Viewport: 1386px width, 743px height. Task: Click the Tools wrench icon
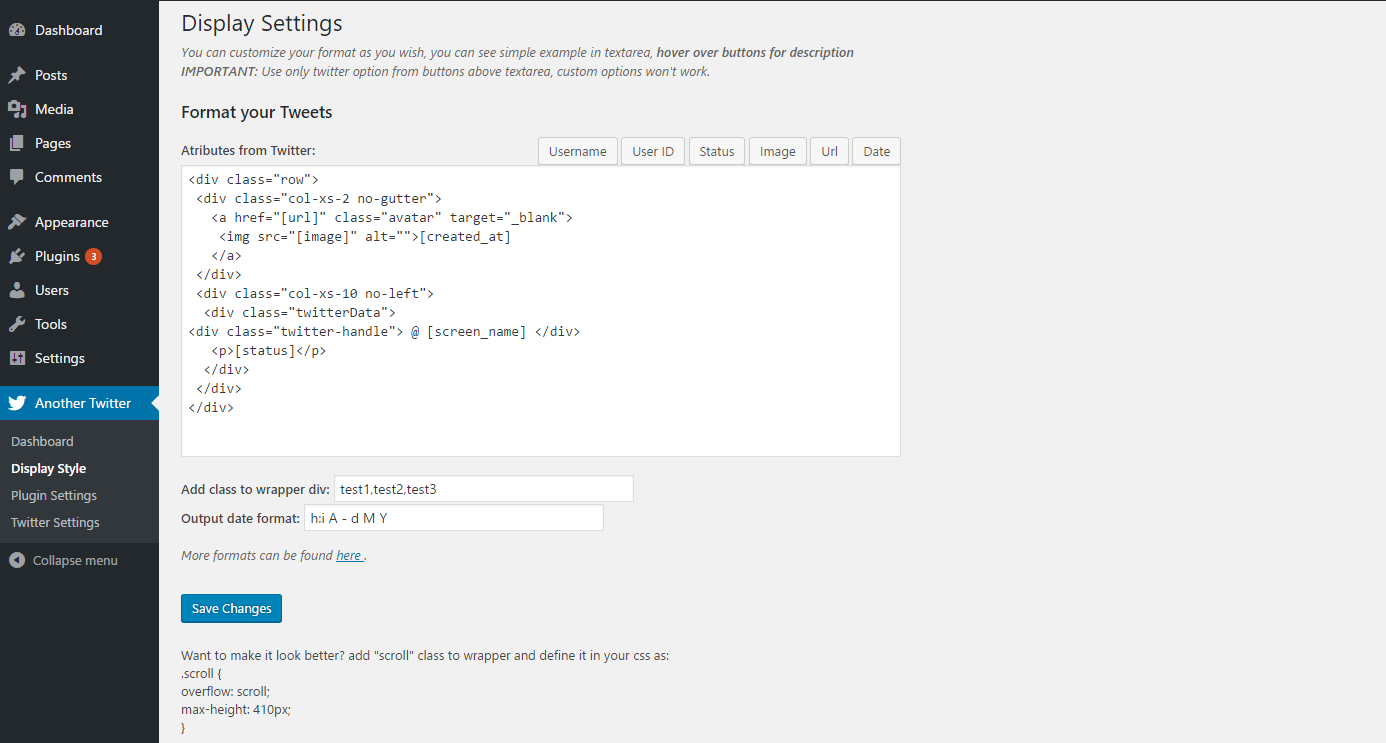click(x=17, y=324)
